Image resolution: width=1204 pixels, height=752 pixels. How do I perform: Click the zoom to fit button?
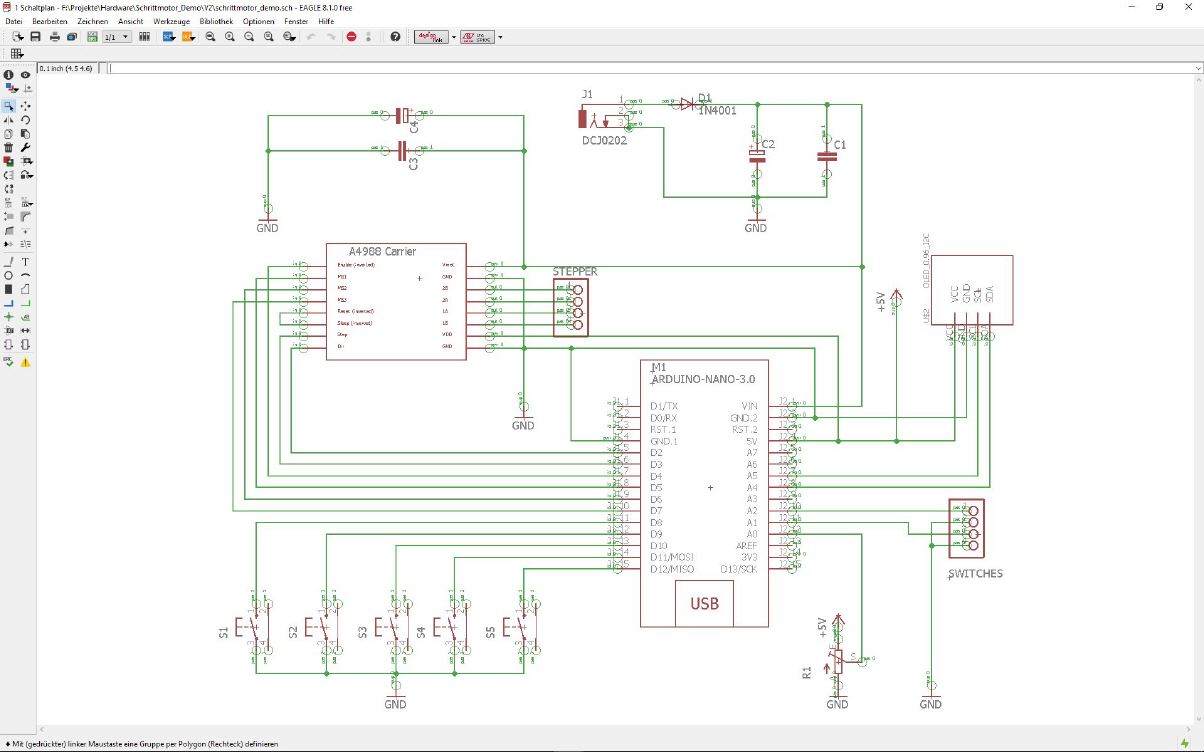(x=210, y=37)
